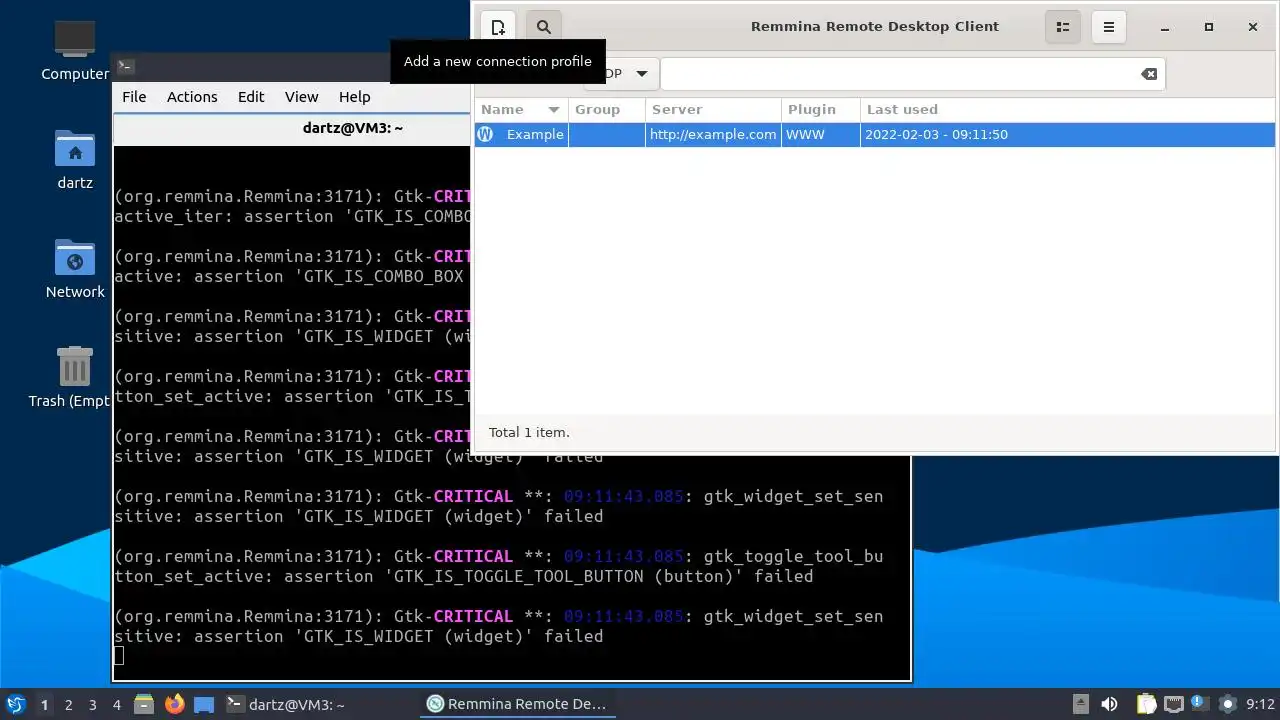Viewport: 1280px width, 720px height.
Task: Sort connections by Group column
Action: [607, 109]
